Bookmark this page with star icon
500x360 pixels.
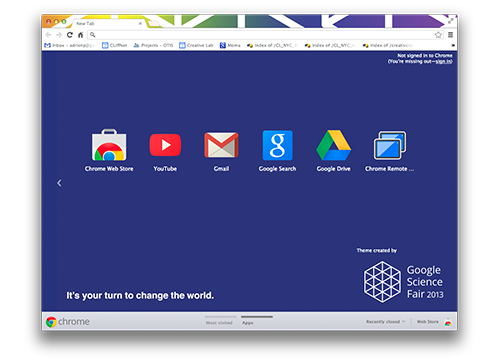[x=438, y=35]
